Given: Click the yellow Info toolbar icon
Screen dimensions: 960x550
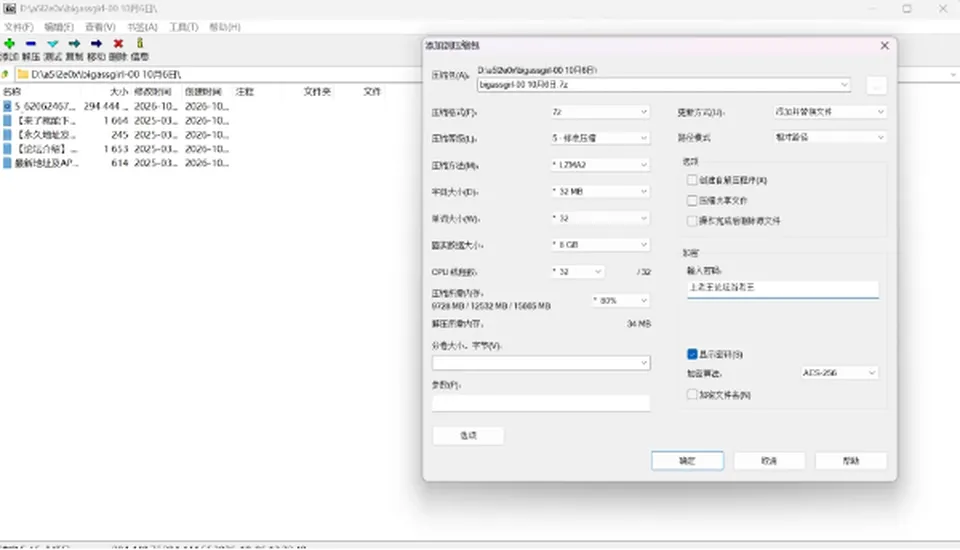Looking at the screenshot, I should (x=140, y=43).
